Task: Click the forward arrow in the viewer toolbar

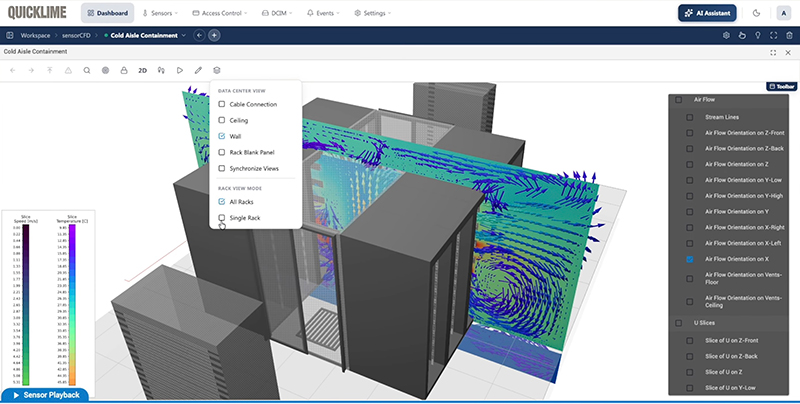Action: click(31, 70)
